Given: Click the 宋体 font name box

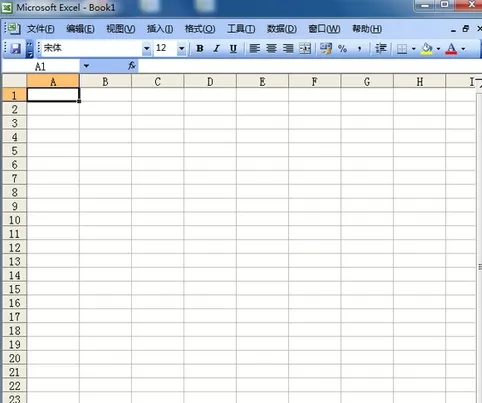Looking at the screenshot, I should pos(92,48).
